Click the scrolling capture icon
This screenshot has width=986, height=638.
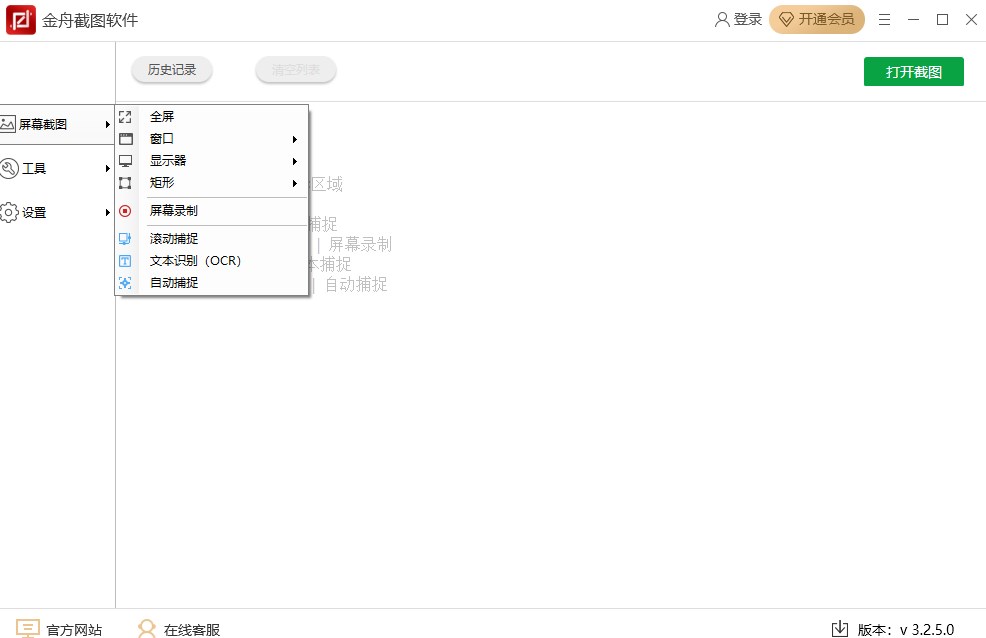pos(125,239)
